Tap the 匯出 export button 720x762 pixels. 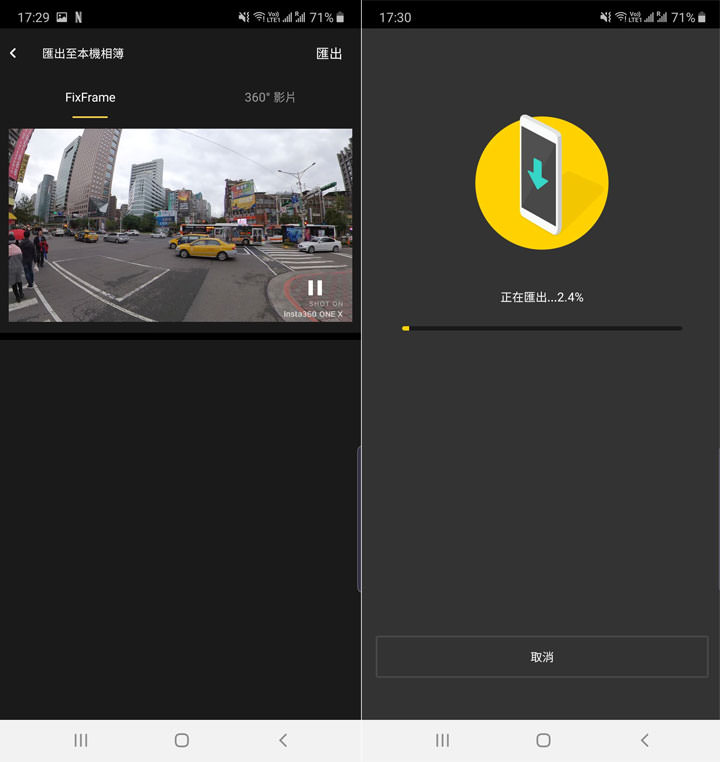click(x=329, y=53)
